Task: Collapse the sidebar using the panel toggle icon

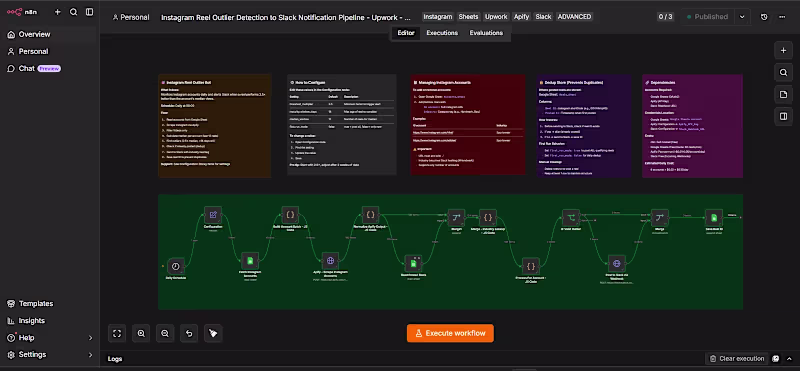Action: pos(89,12)
